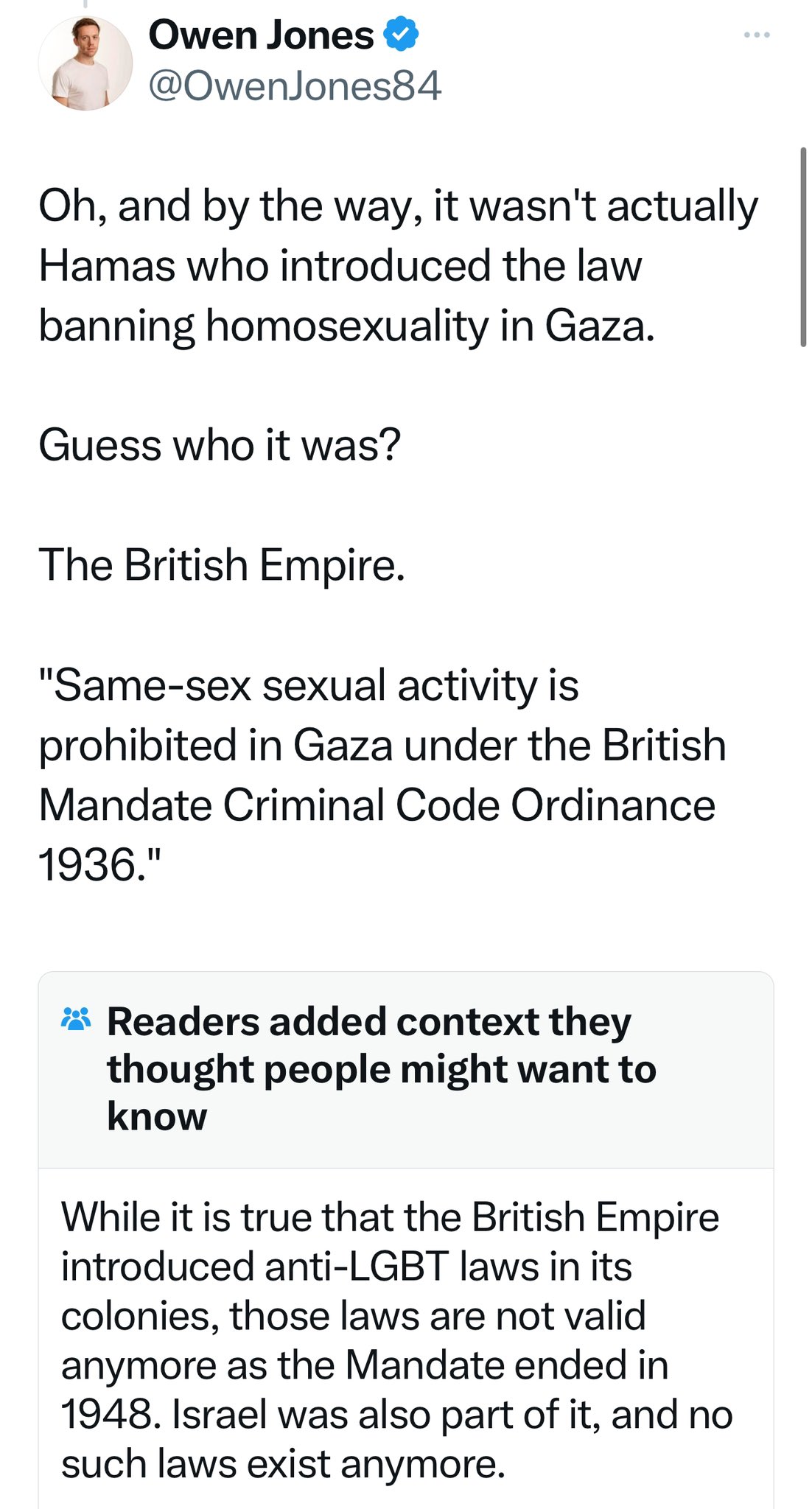The height and width of the screenshot is (1509, 812).
Task: Click the line "banning homosexuality in Gaza."
Action: click(x=346, y=325)
